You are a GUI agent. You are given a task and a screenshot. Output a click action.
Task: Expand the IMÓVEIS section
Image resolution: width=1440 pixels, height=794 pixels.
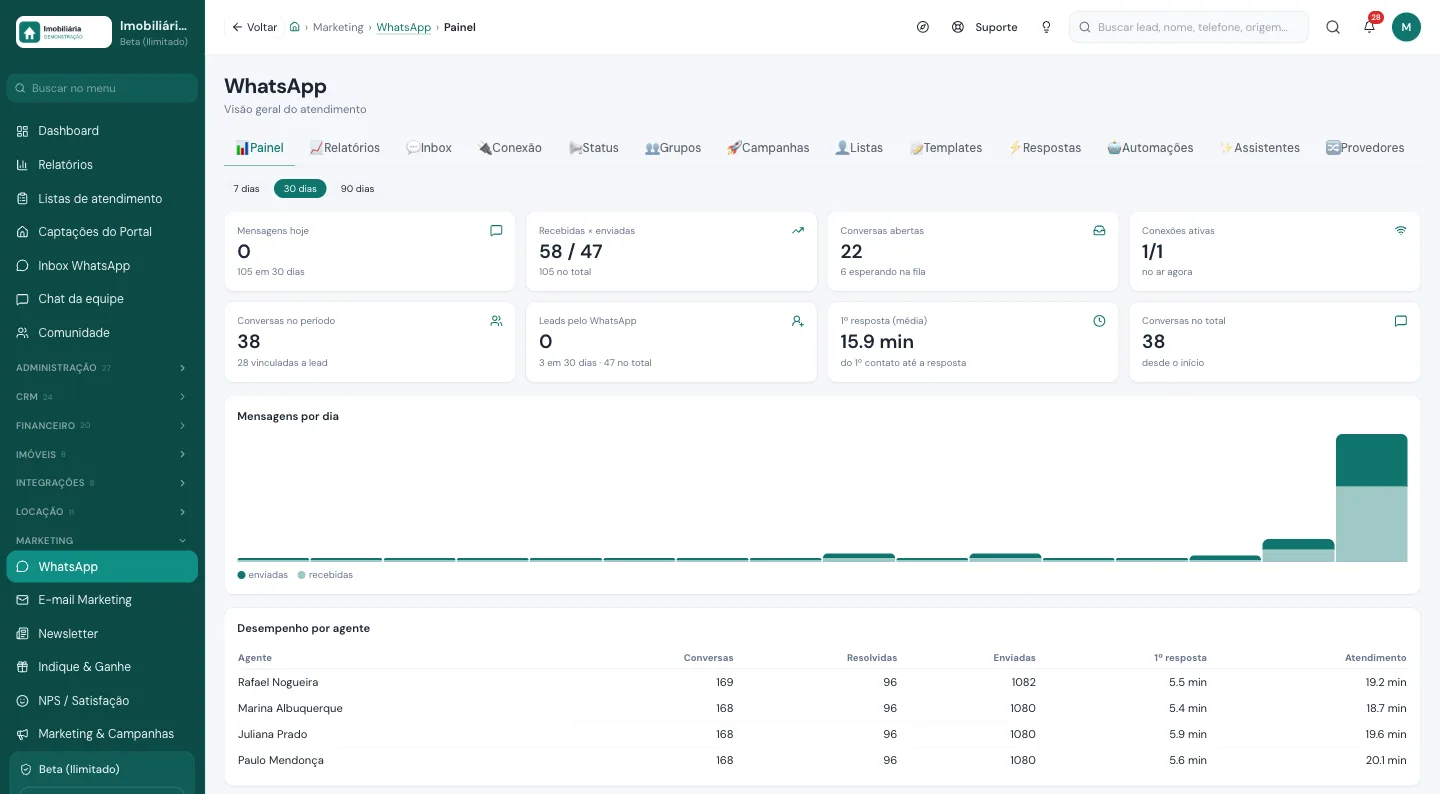tap(102, 454)
